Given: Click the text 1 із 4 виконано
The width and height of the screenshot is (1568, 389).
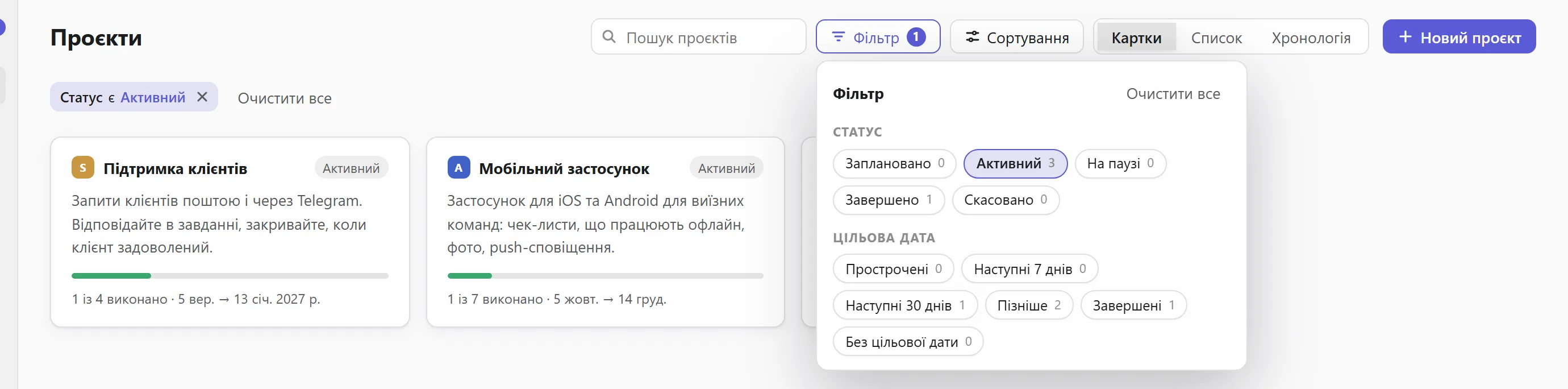Looking at the screenshot, I should 119,299.
